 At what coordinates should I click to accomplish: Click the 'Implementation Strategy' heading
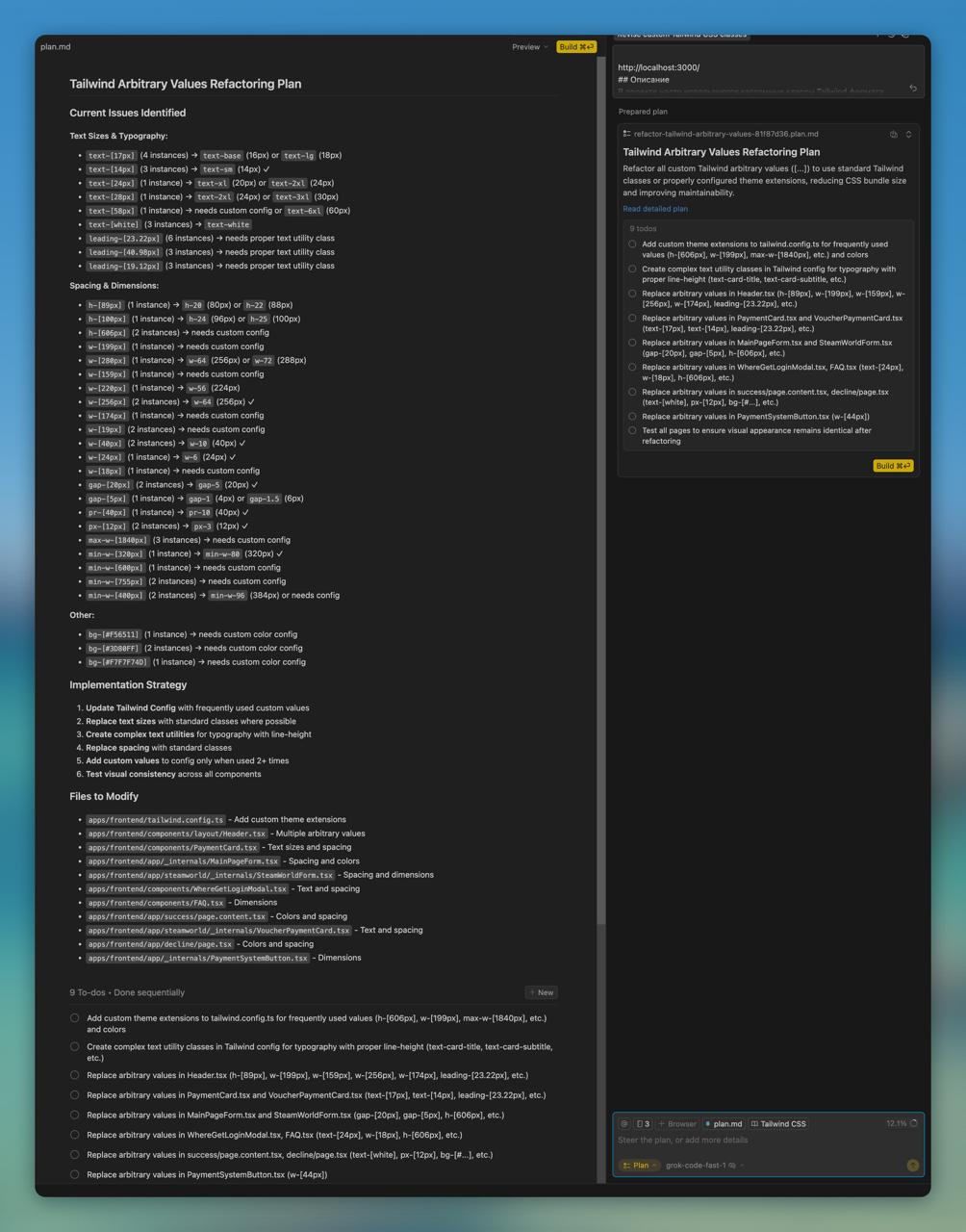(x=128, y=685)
